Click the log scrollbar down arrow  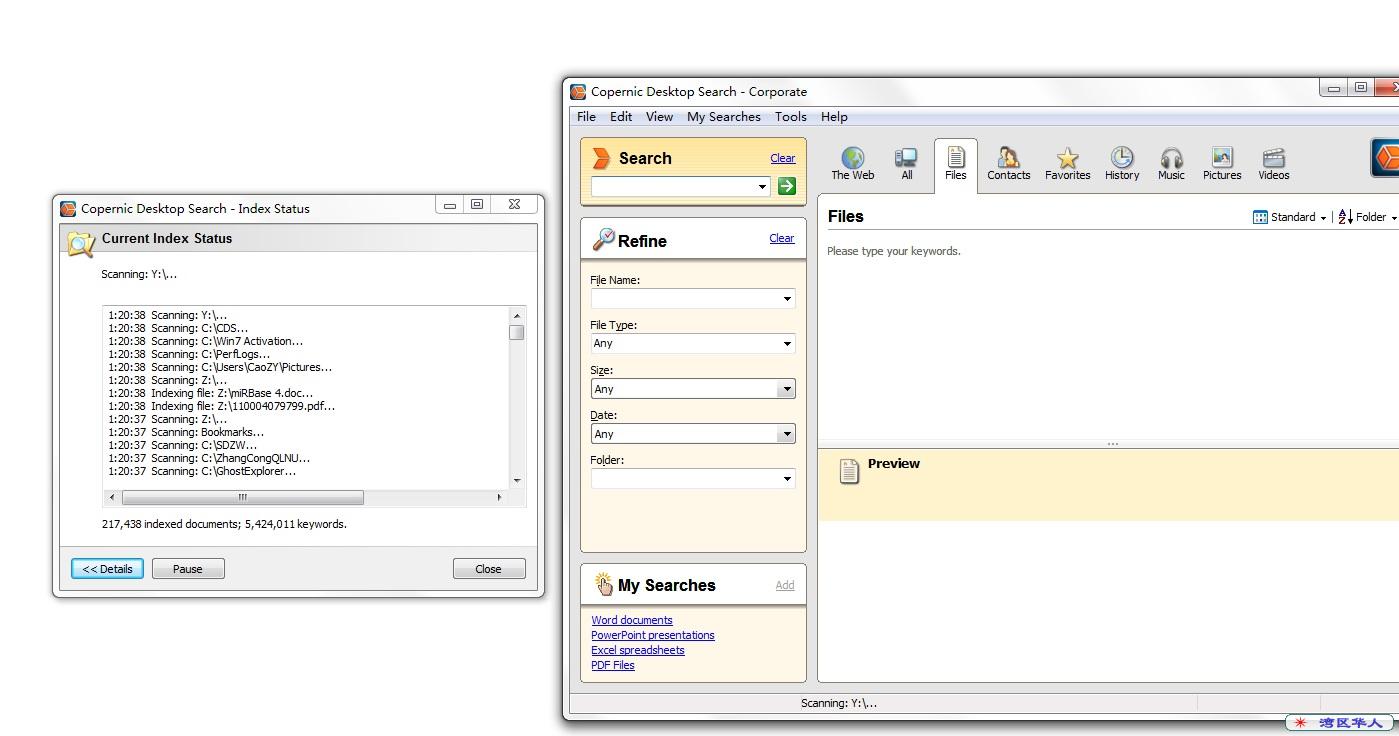click(x=517, y=481)
